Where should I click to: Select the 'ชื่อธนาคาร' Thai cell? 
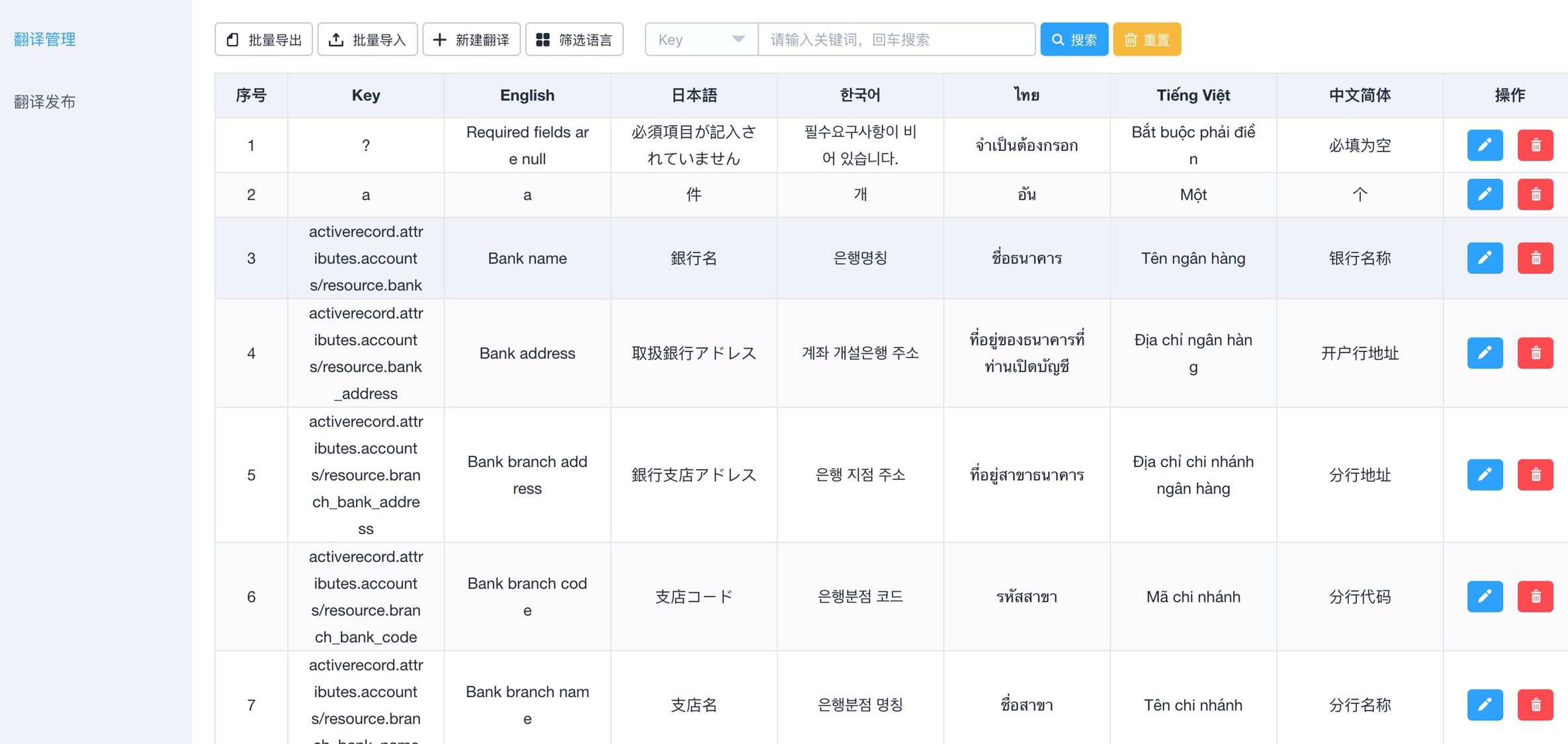point(1027,258)
